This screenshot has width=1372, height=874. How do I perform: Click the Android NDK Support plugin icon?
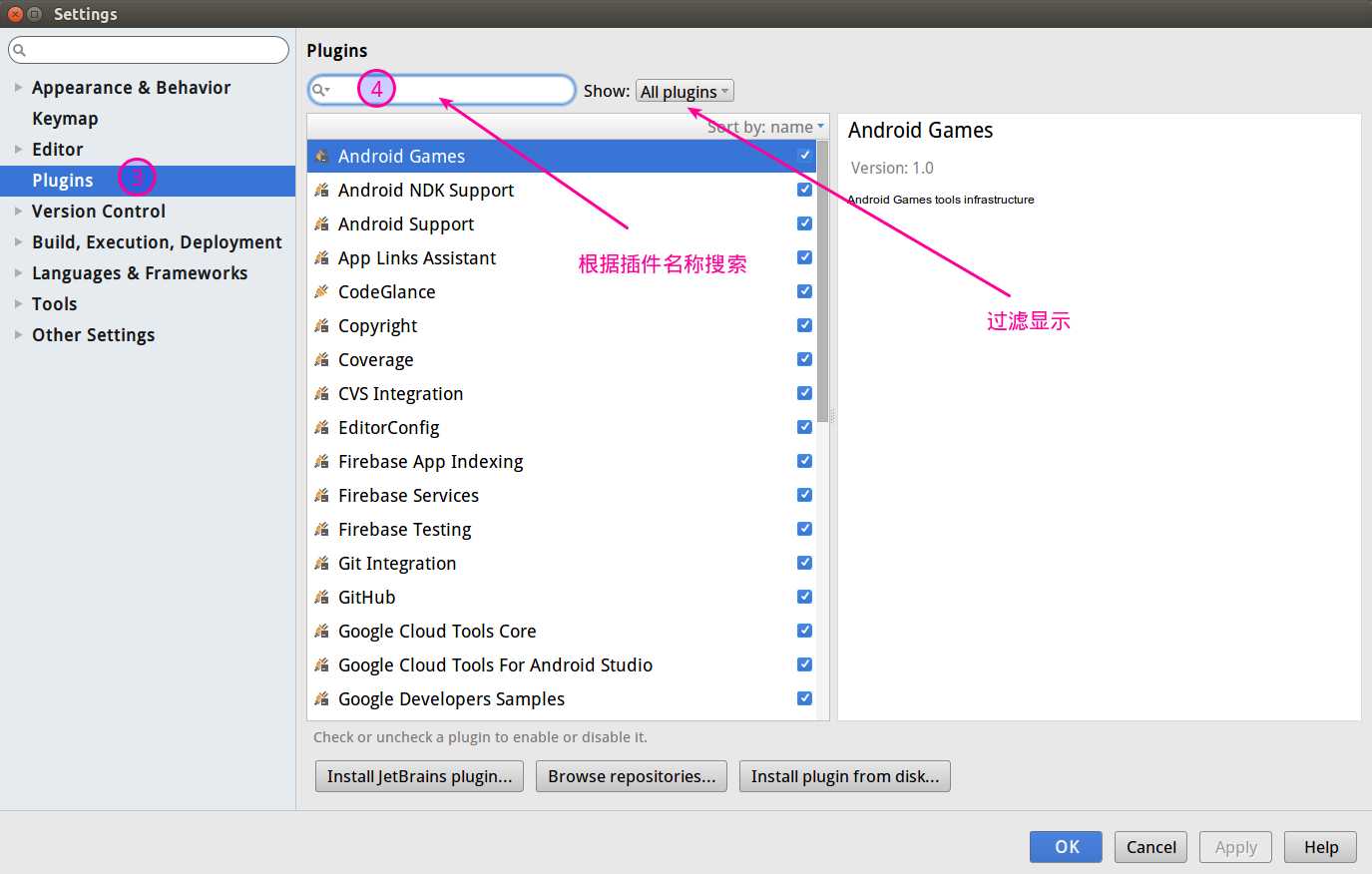tap(321, 190)
